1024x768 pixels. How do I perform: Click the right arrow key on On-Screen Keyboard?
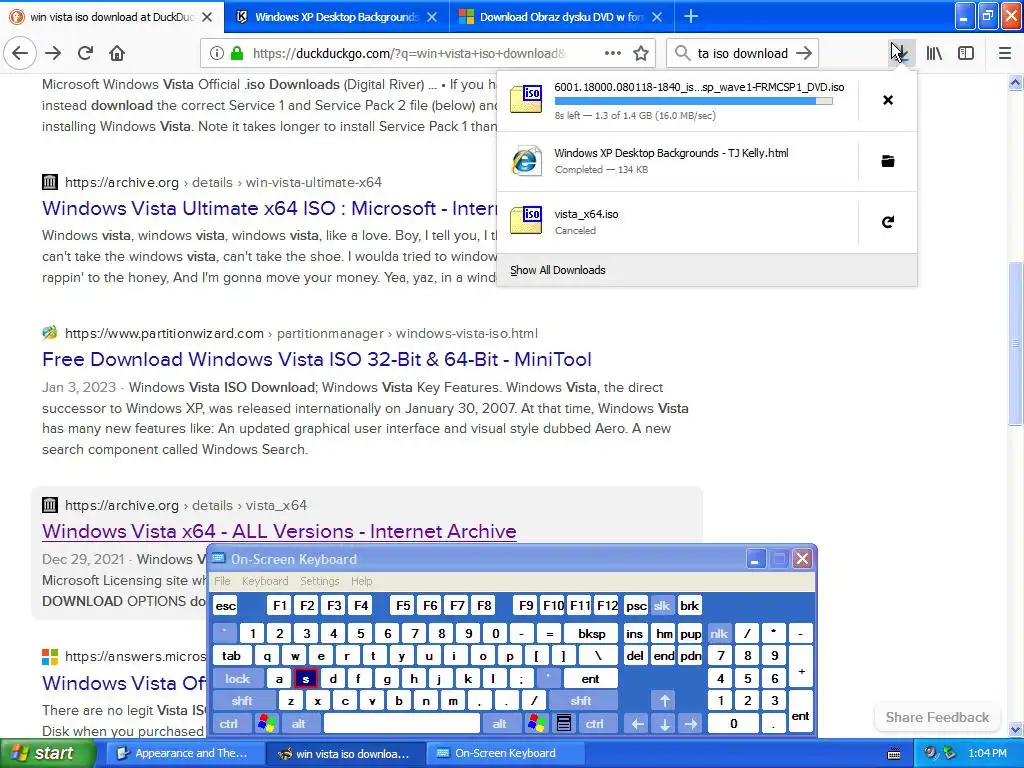(690, 724)
